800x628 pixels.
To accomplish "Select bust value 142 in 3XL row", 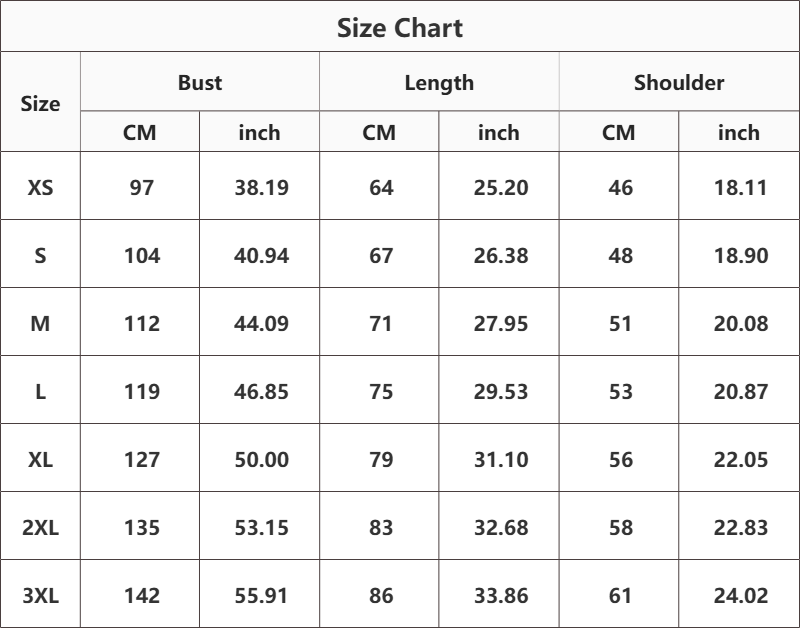I will click(142, 595).
